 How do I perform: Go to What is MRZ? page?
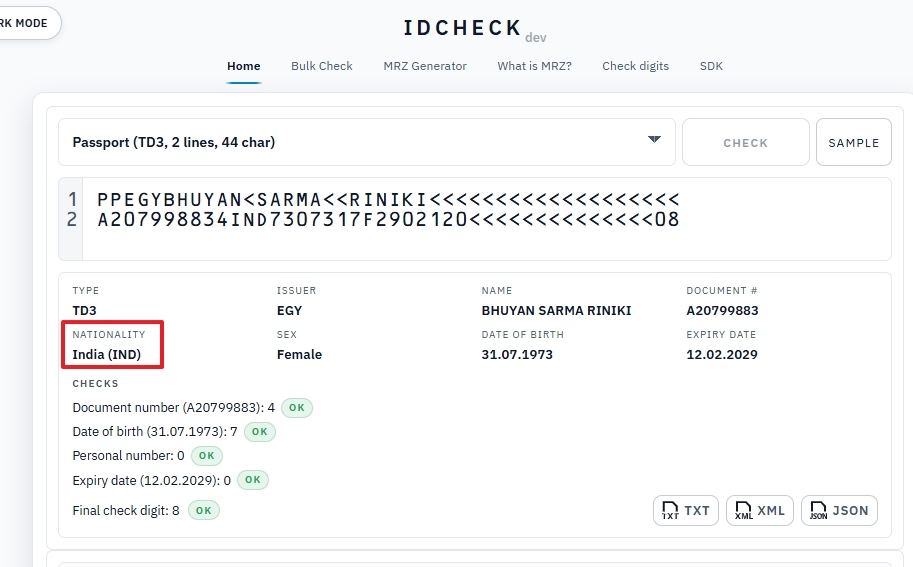click(x=534, y=66)
